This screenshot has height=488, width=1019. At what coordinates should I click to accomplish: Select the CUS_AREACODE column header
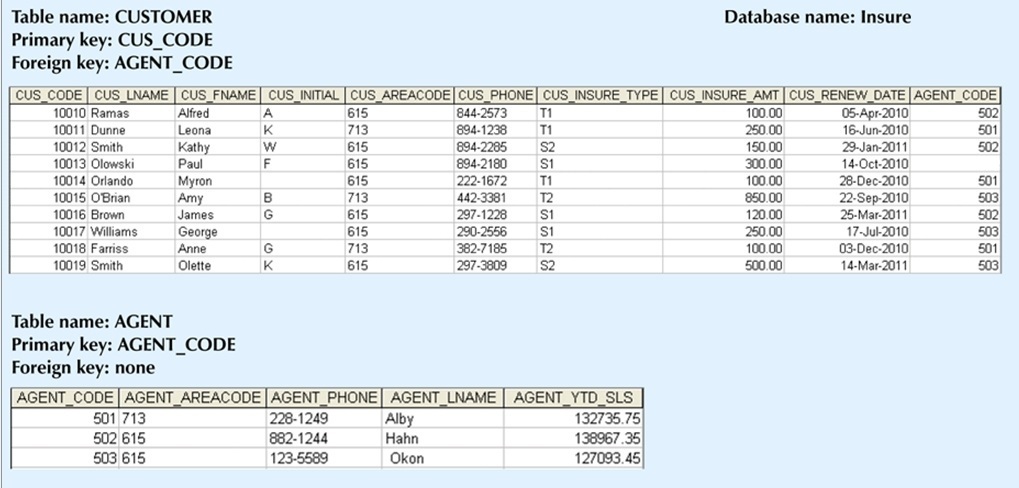[x=400, y=96]
